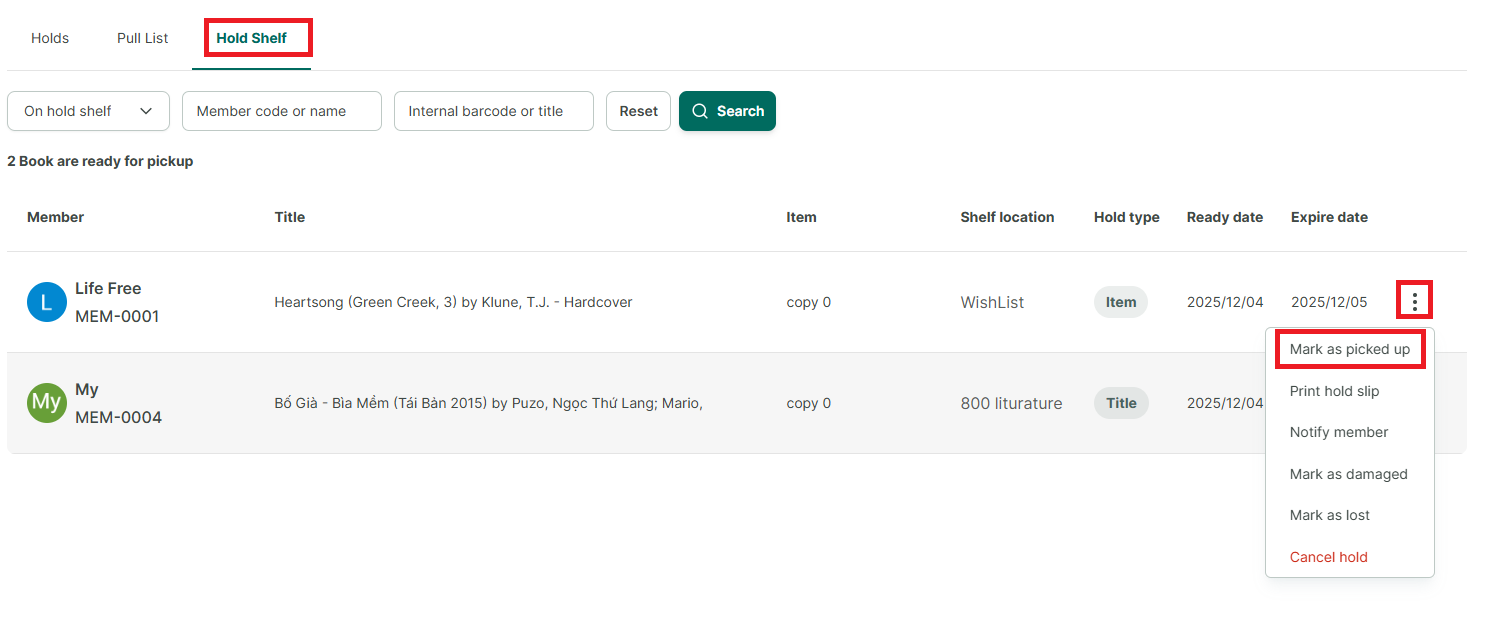Image resolution: width=1490 pixels, height=630 pixels.
Task: Run the green Search button
Action: tap(727, 111)
